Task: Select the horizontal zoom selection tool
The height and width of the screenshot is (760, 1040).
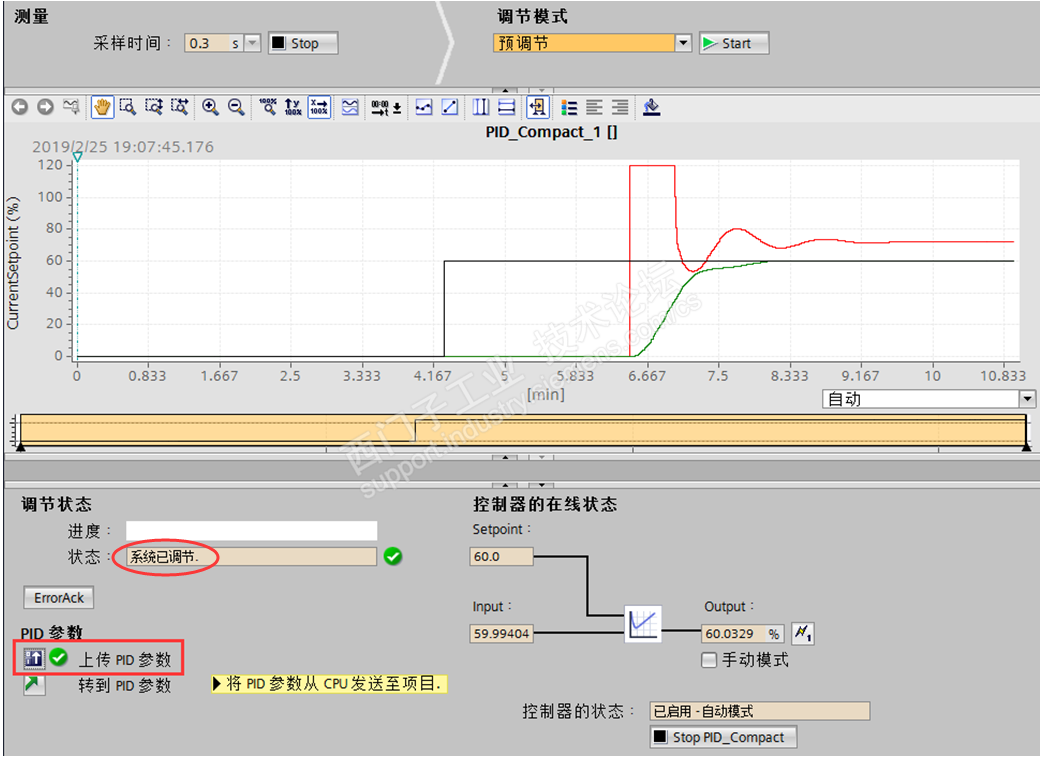Action: 180,107
